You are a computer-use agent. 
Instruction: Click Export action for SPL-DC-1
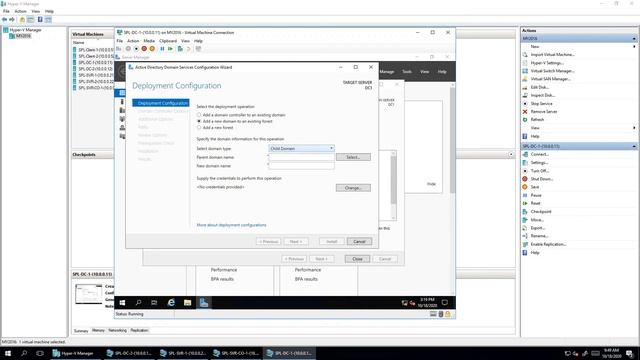[x=538, y=228]
